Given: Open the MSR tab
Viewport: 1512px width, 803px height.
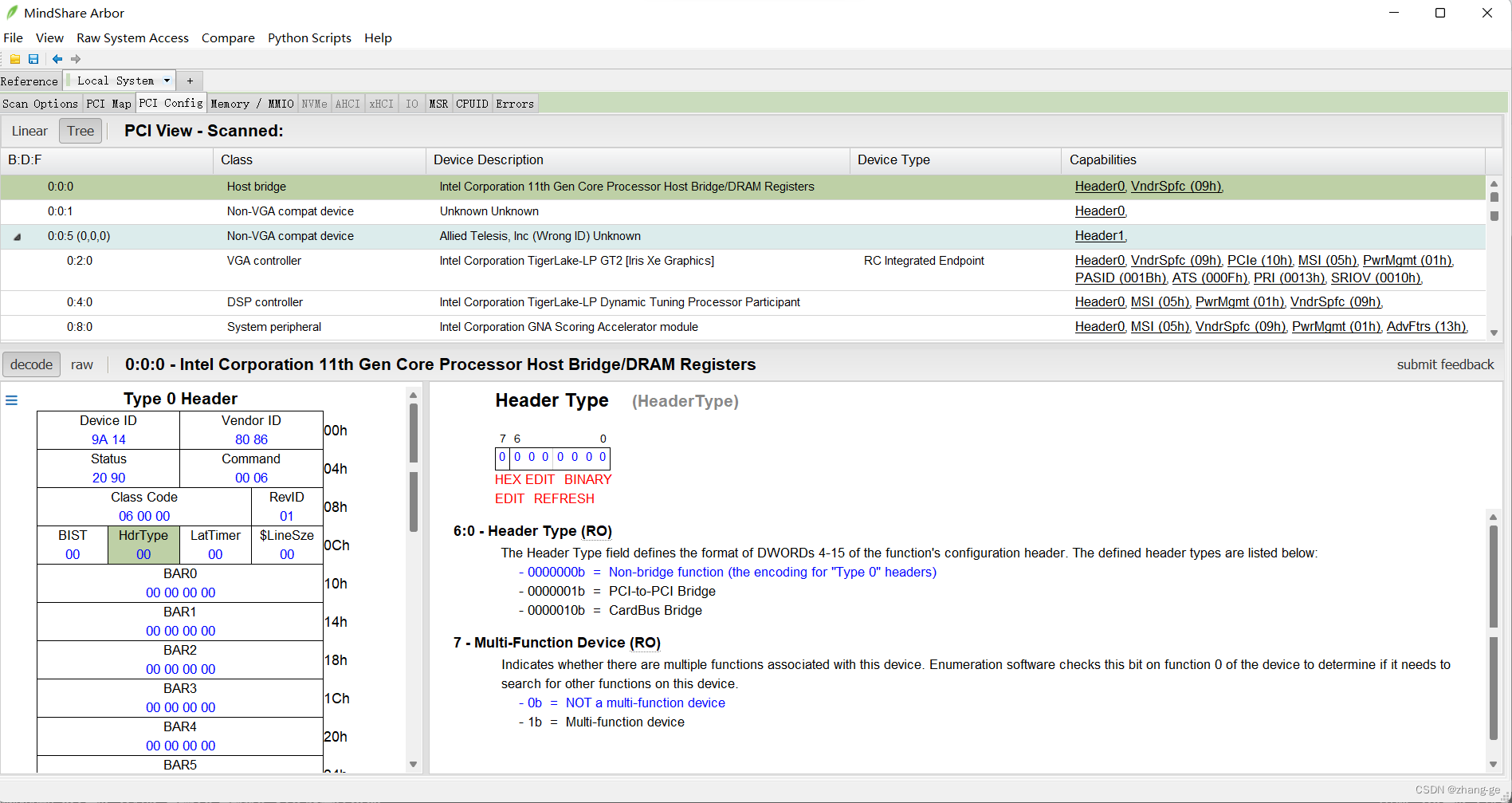Looking at the screenshot, I should click(x=438, y=104).
